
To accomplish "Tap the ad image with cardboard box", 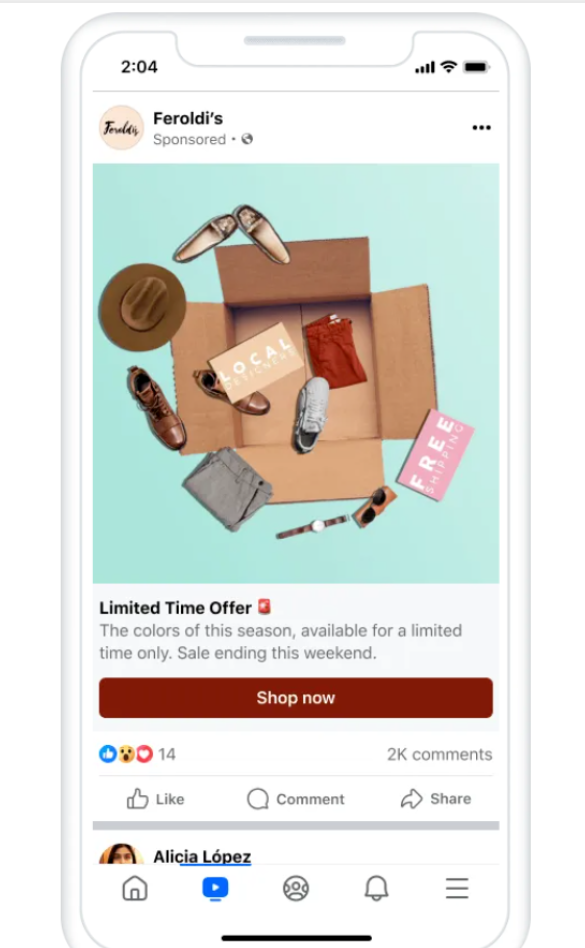I will (x=296, y=373).
